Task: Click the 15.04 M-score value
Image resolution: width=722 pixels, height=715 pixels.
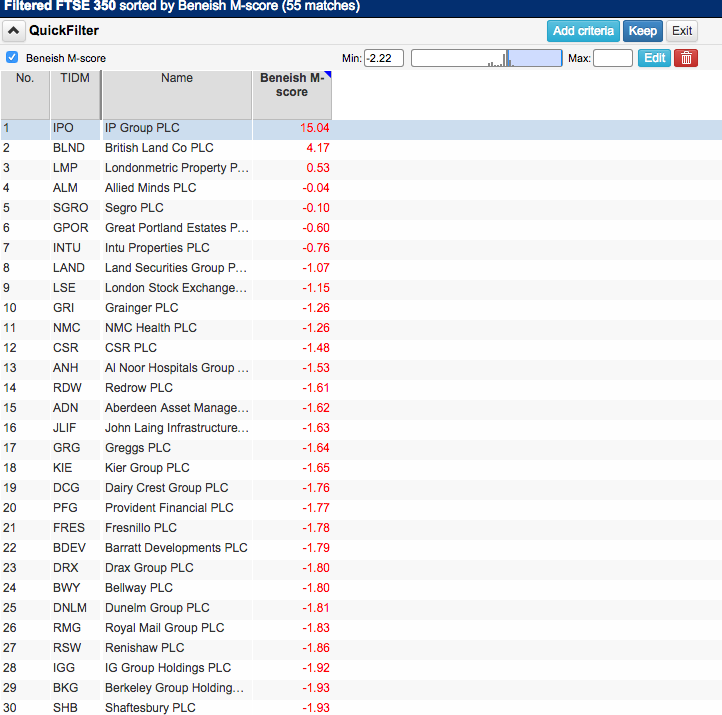Action: 314,128
